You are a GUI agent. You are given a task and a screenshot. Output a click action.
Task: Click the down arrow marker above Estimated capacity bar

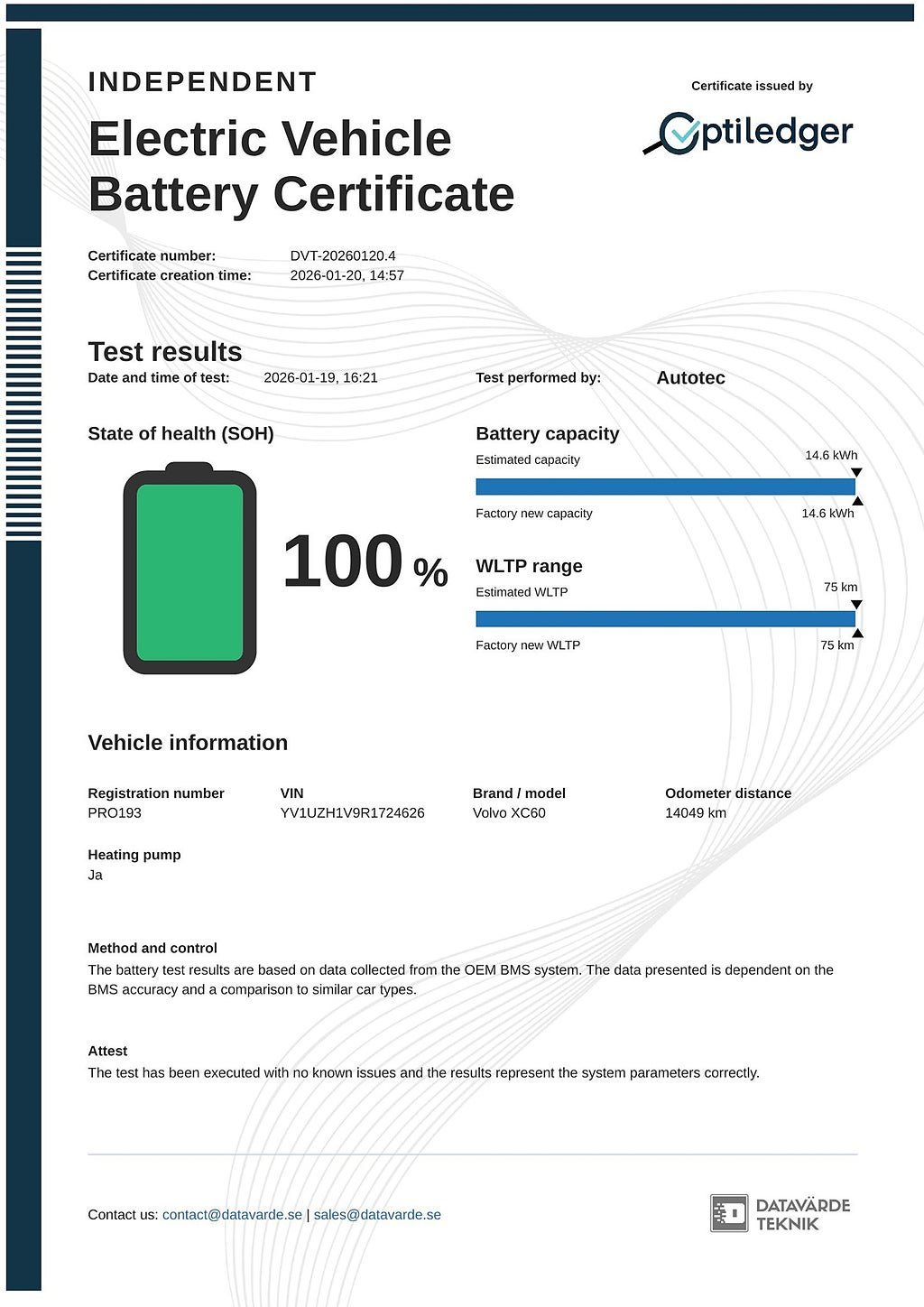pos(856,472)
